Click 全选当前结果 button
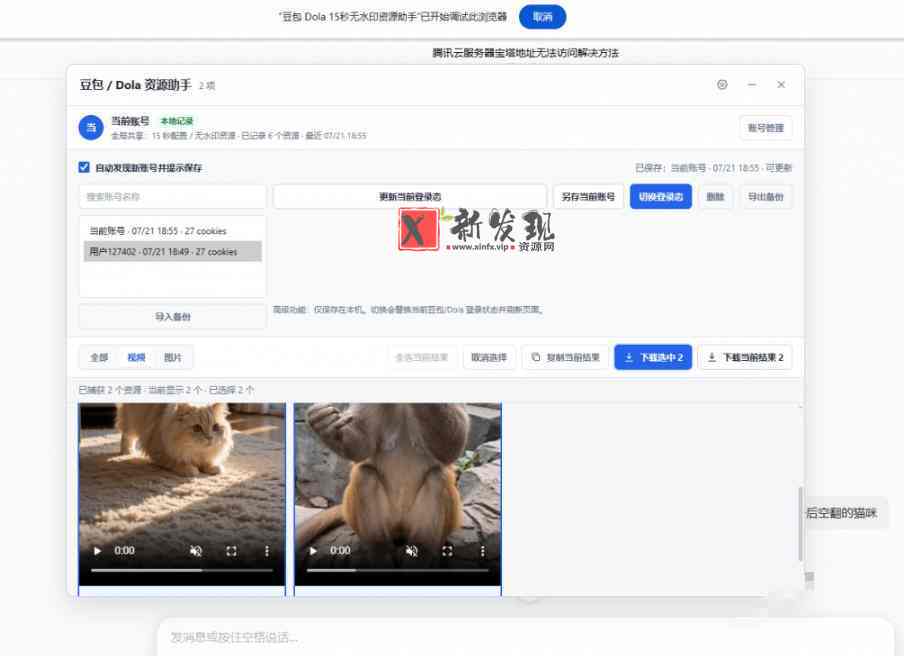The image size is (904, 656). [421, 357]
